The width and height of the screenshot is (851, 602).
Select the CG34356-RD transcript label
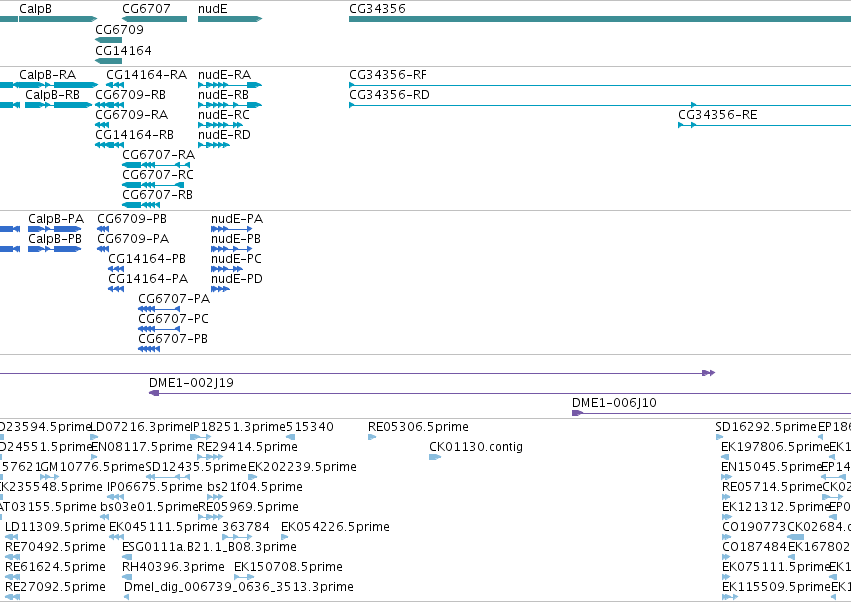click(x=389, y=94)
